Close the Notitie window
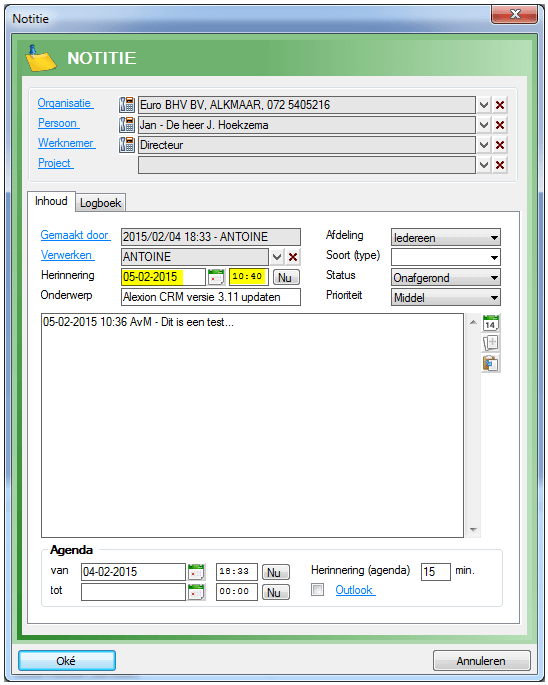This screenshot has width=548, height=685. point(515,14)
